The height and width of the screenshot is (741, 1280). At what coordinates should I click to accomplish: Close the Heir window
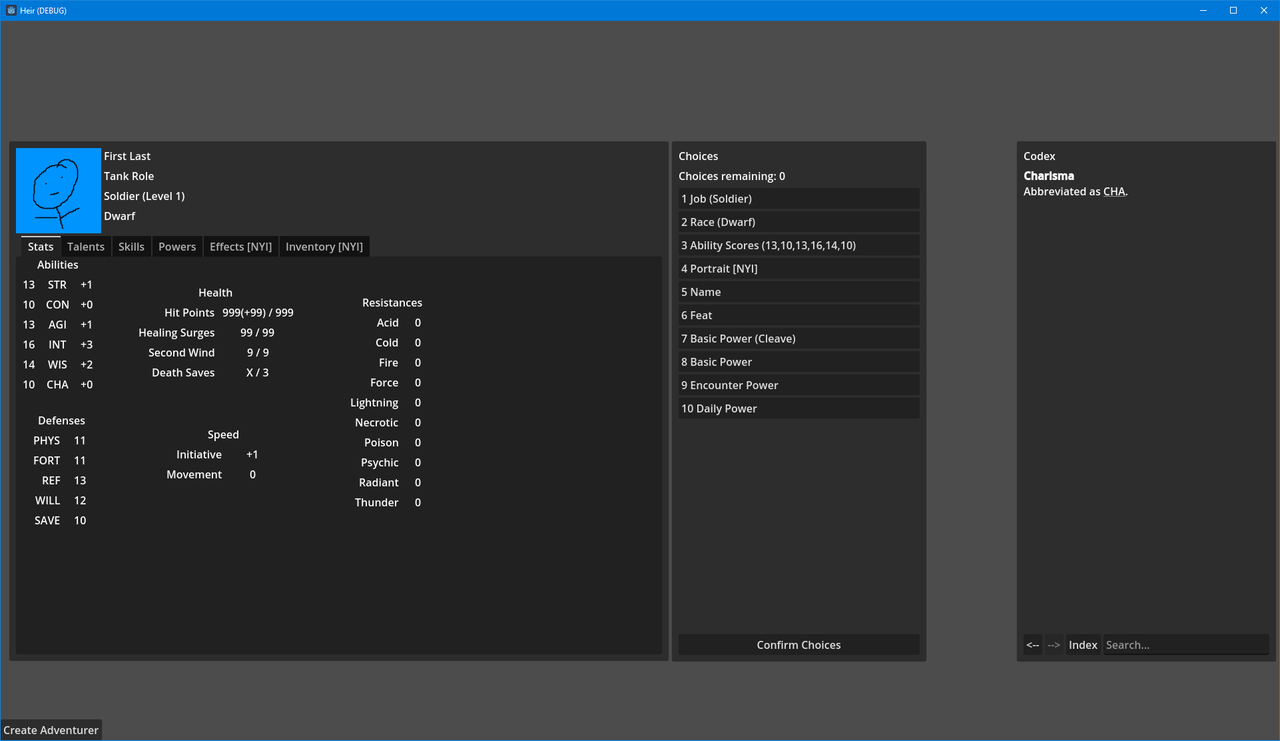[x=1263, y=10]
